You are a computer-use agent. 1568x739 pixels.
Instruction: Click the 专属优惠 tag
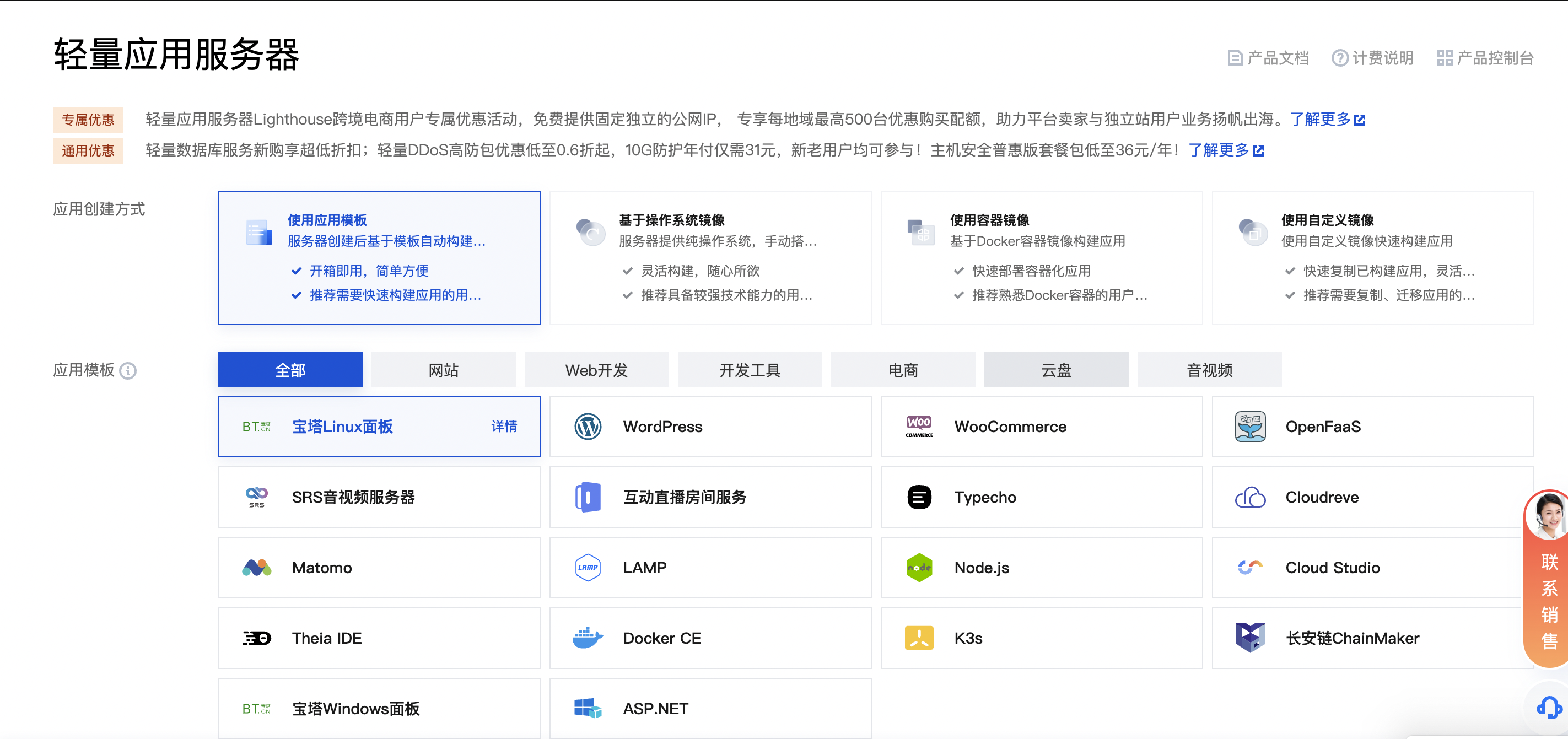tap(88, 120)
